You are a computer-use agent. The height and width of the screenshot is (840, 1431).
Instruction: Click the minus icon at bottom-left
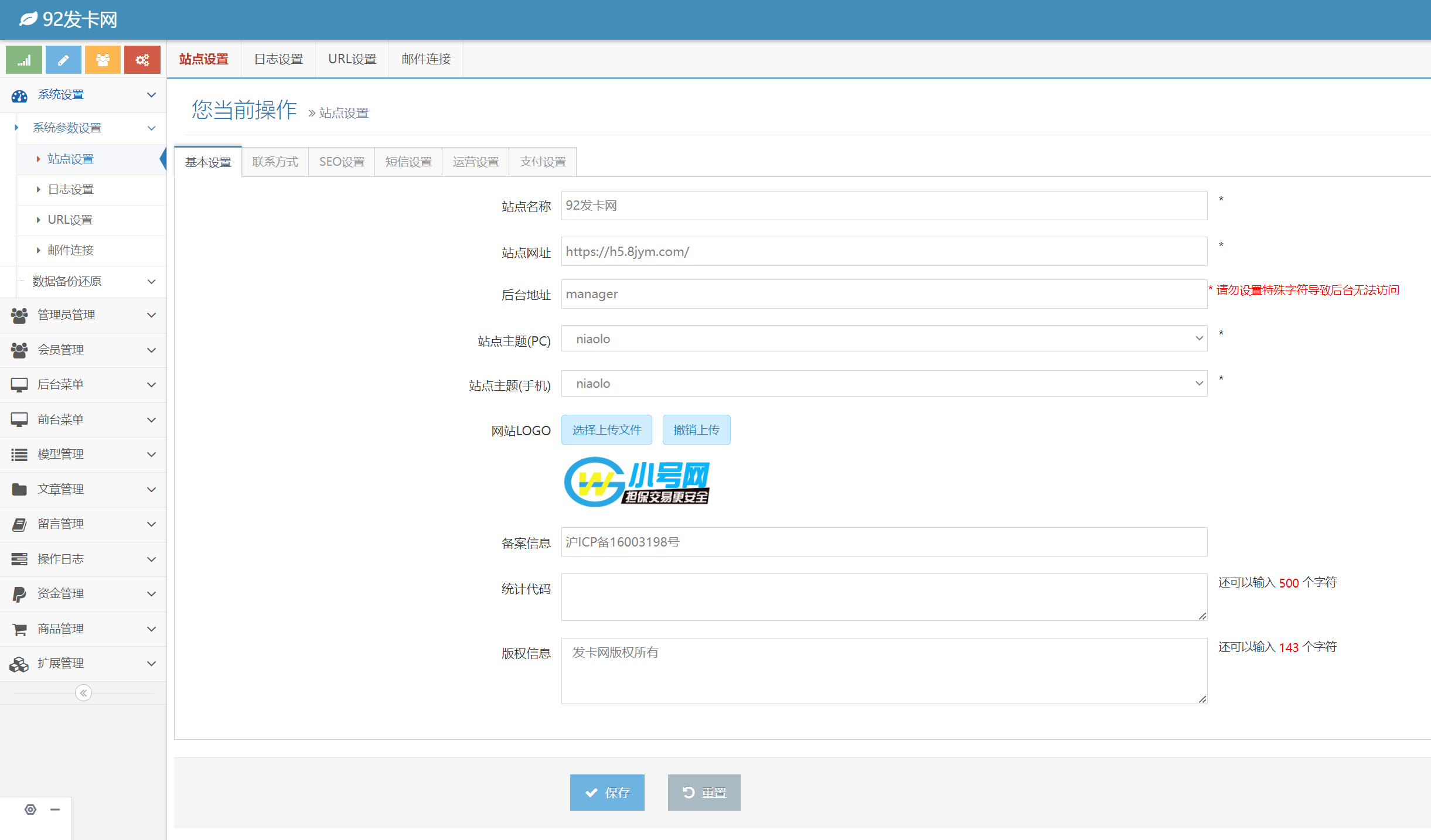[55, 810]
